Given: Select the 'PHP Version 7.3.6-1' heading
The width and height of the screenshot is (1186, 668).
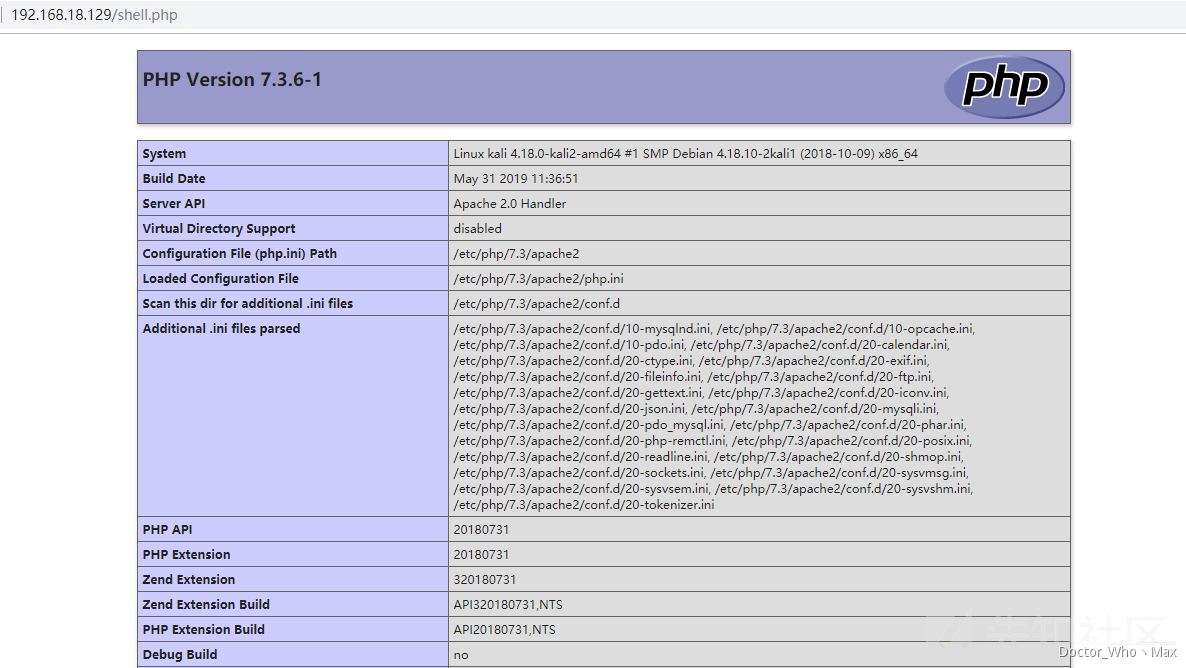Looking at the screenshot, I should (232, 79).
